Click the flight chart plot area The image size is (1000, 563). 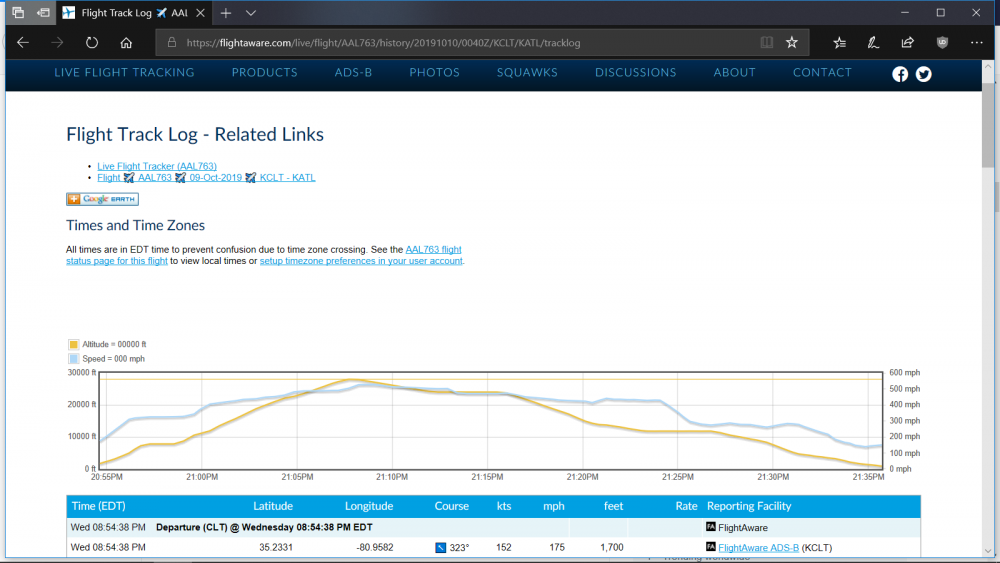491,421
